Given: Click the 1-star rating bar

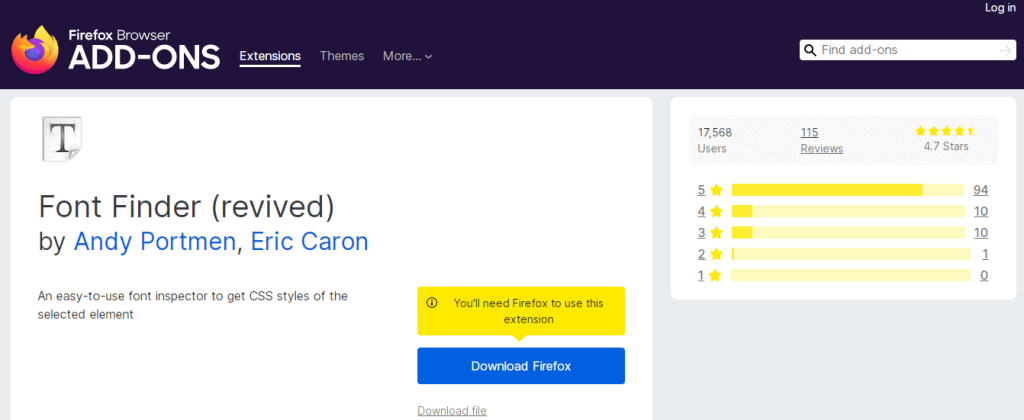Looking at the screenshot, I should tap(850, 276).
